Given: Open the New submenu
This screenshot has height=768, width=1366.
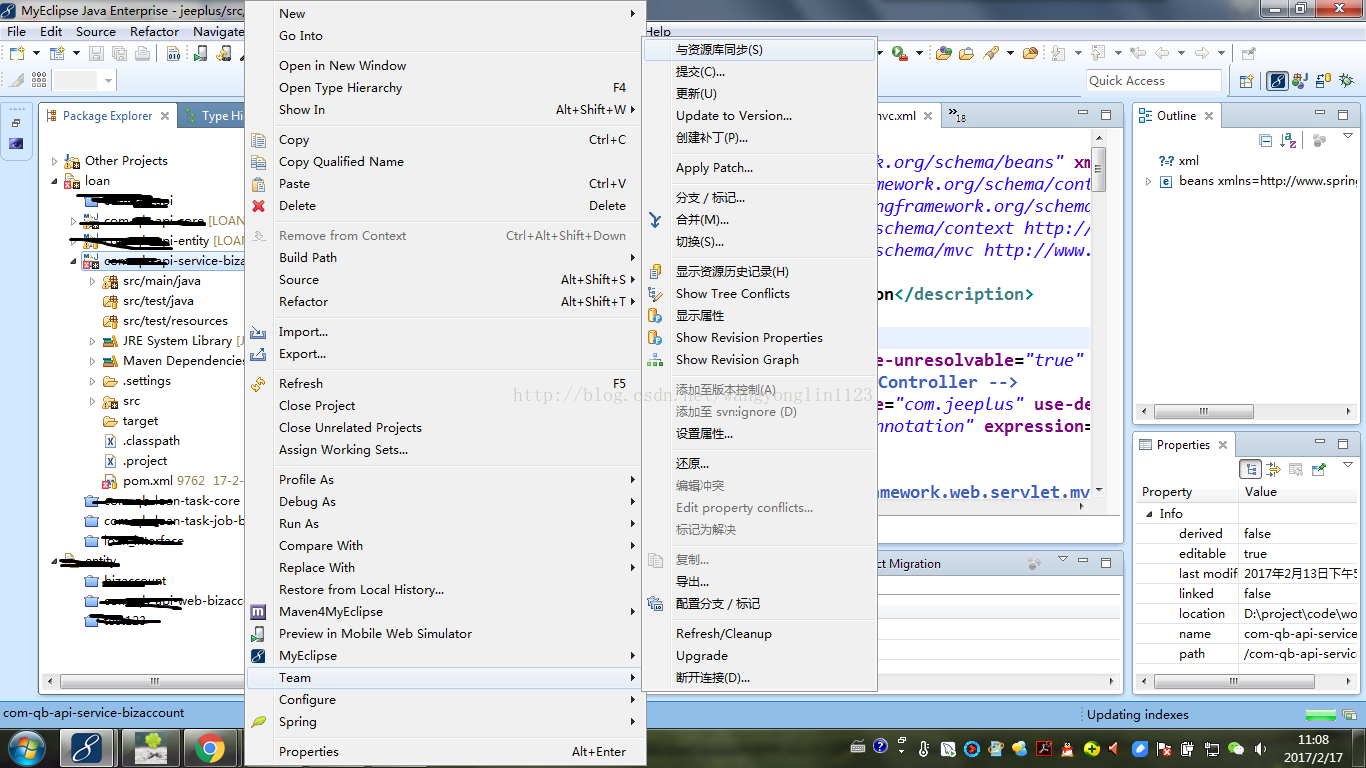Looking at the screenshot, I should (443, 14).
